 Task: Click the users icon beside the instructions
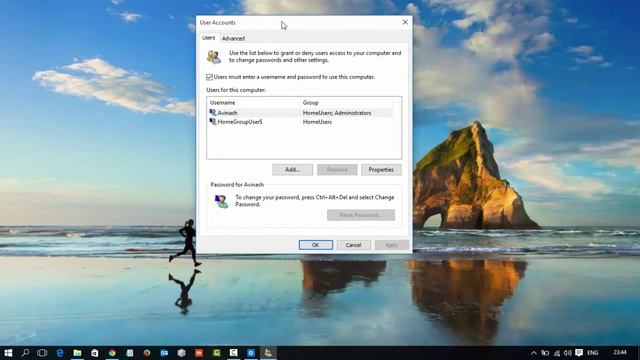[214, 57]
